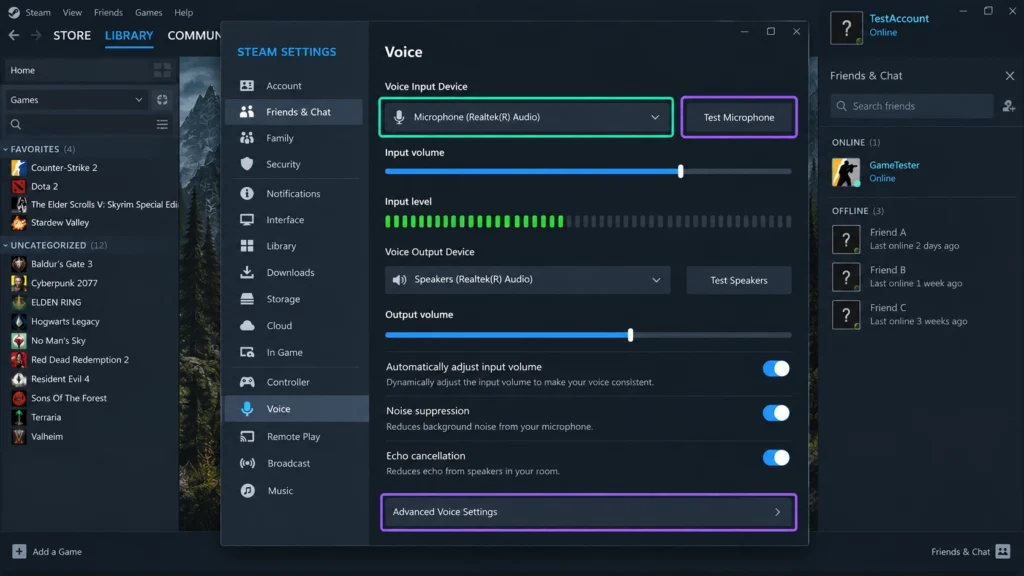Open library Home
This screenshot has height=576, width=1024.
point(23,70)
